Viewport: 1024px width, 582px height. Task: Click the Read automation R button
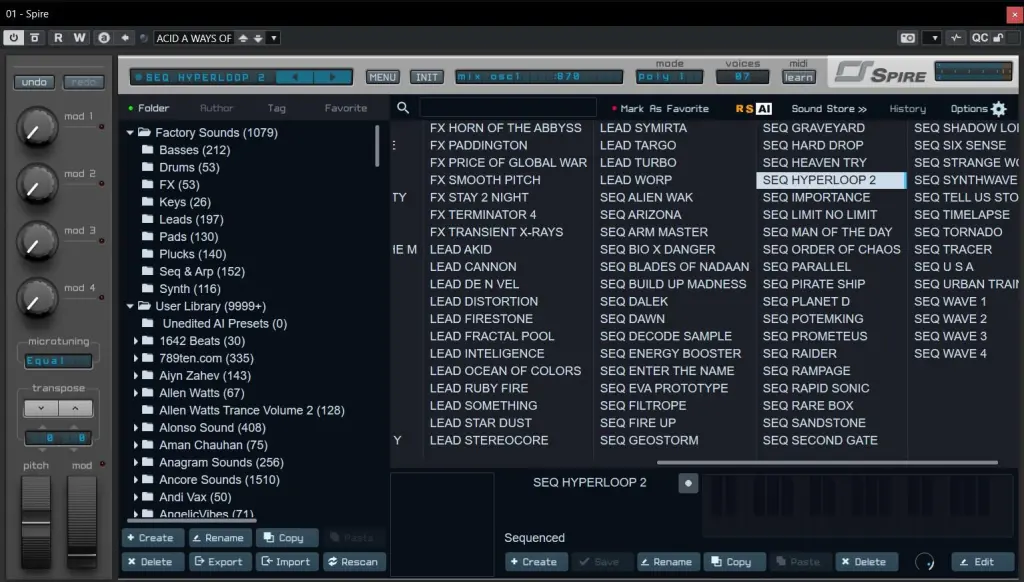tap(58, 38)
